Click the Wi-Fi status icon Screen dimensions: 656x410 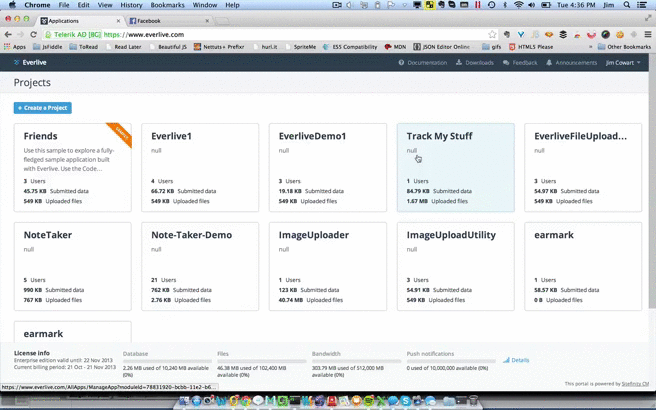pos(518,5)
